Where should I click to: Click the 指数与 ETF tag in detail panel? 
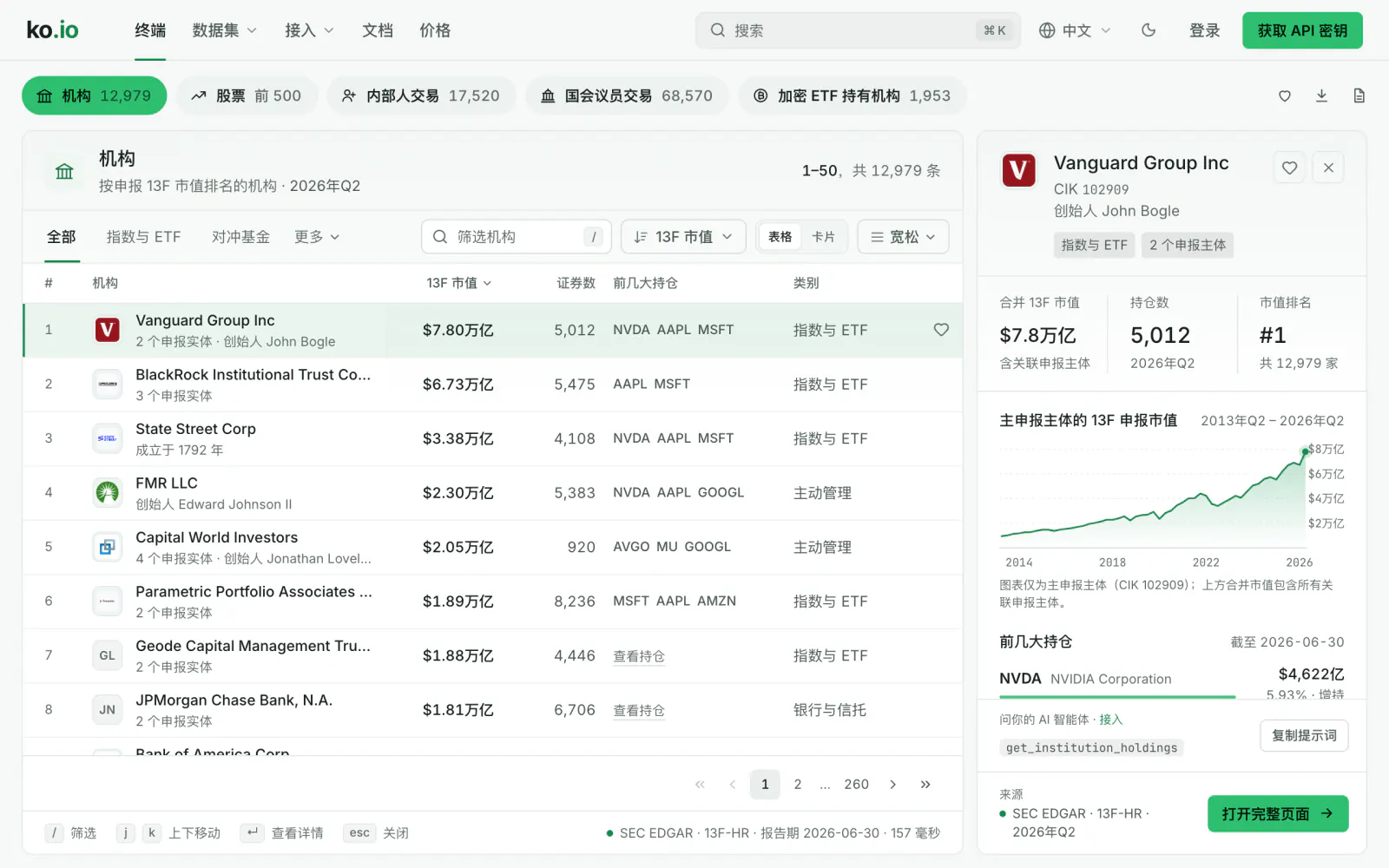(x=1094, y=245)
